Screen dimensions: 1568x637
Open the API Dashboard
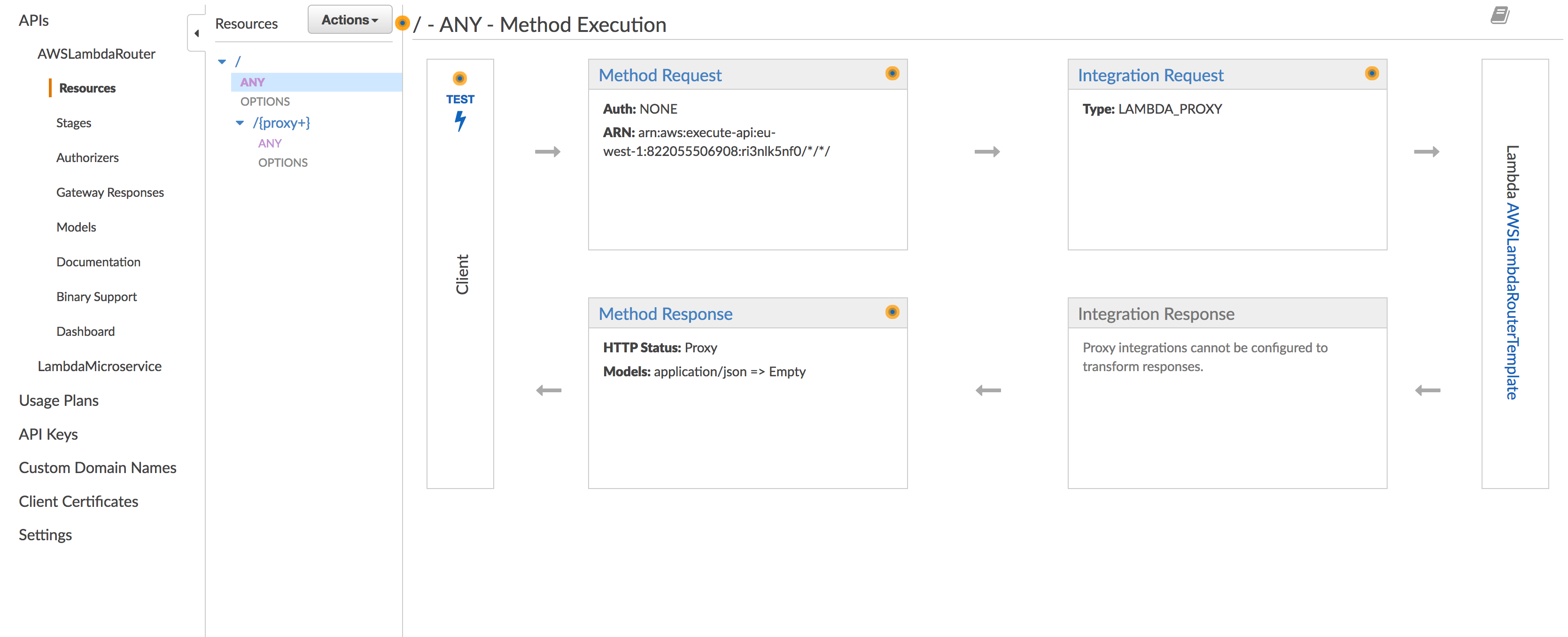coord(85,331)
